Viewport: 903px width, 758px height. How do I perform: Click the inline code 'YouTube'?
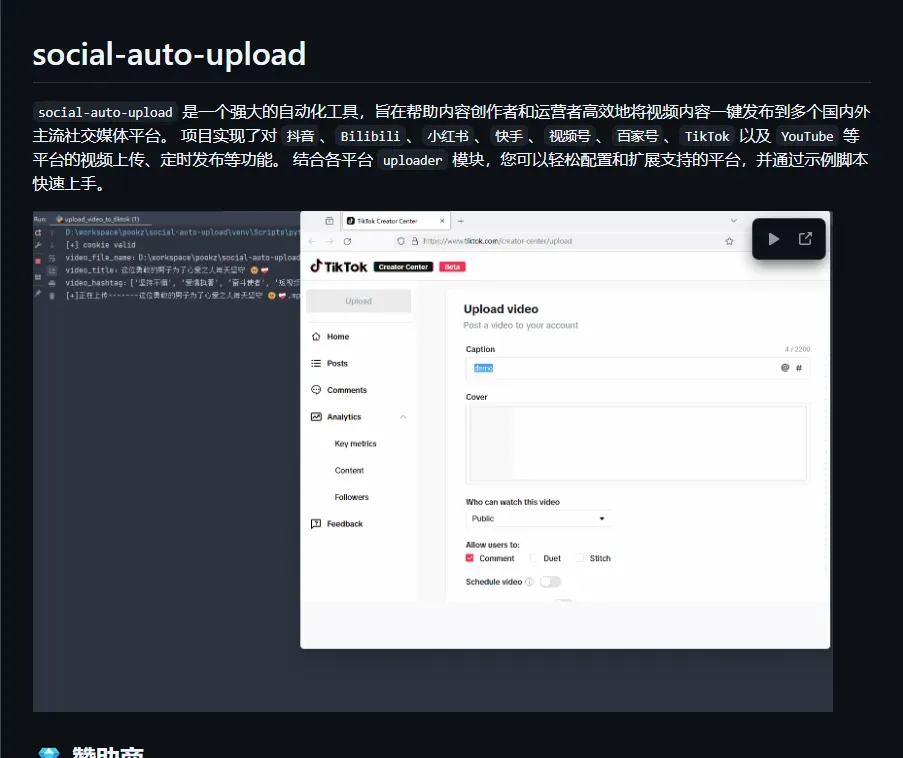coord(807,137)
